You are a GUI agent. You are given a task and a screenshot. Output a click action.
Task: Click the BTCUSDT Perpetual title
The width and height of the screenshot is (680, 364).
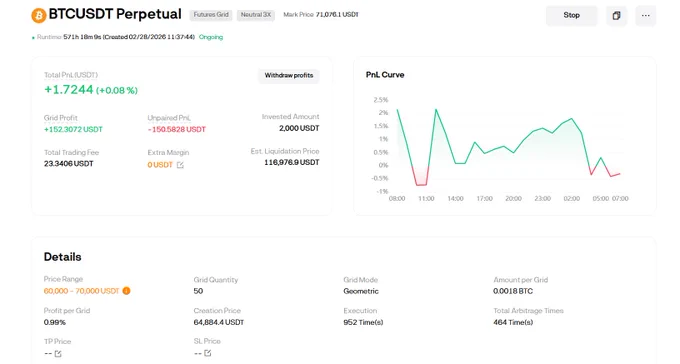tap(115, 14)
